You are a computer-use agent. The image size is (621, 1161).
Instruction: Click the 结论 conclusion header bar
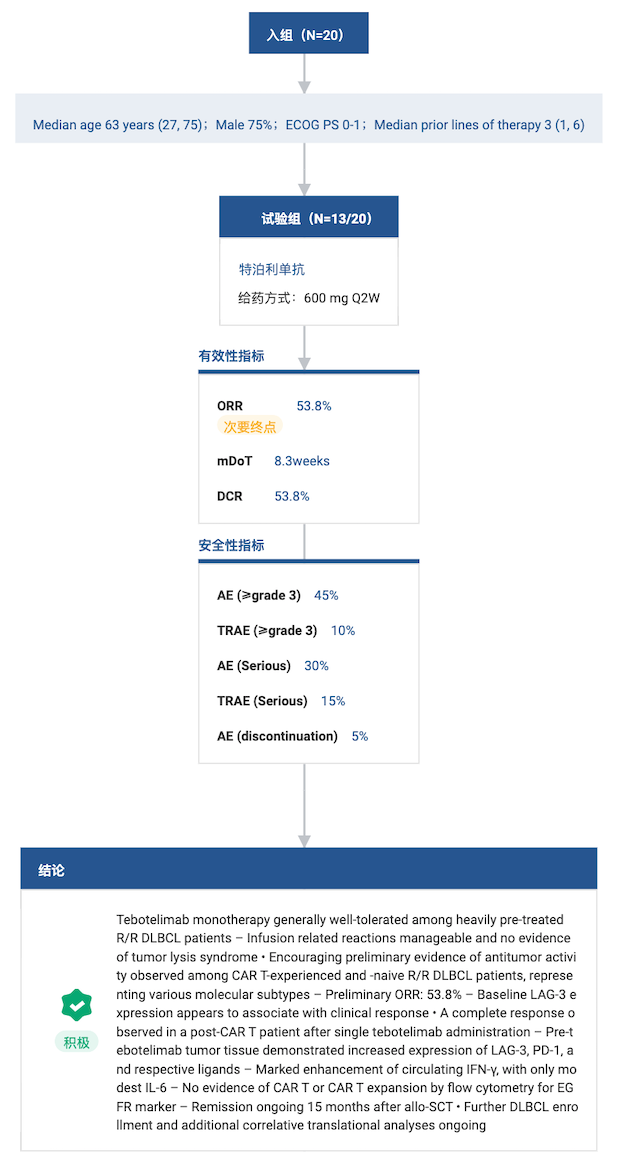309,869
